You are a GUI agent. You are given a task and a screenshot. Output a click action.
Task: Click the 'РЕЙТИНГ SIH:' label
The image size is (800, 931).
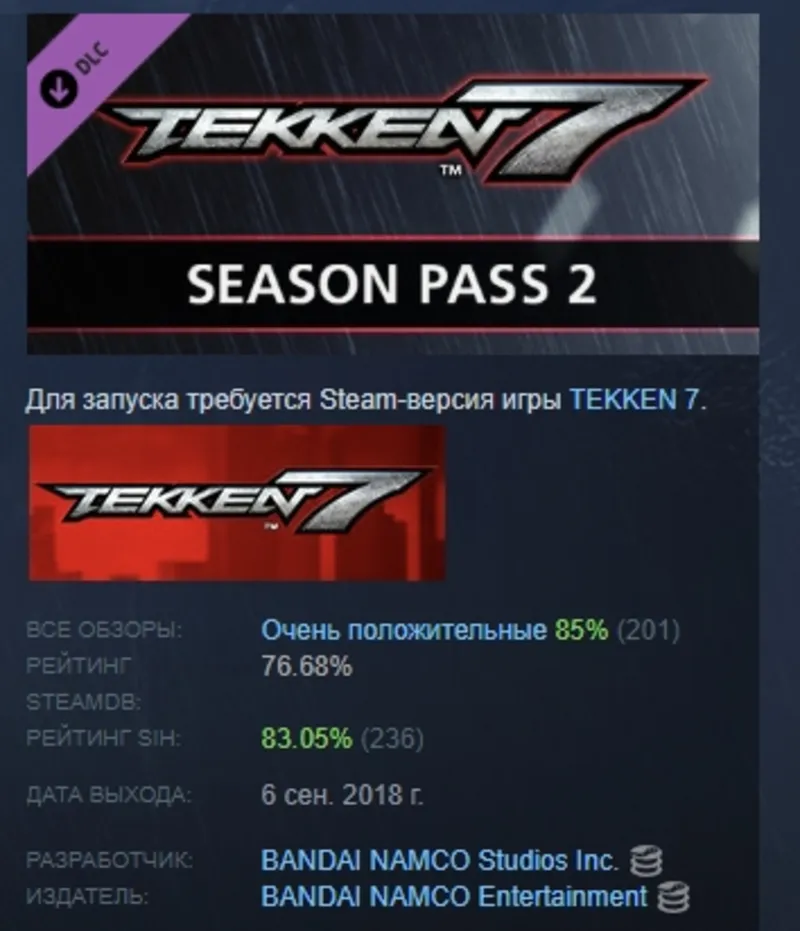click(x=102, y=739)
